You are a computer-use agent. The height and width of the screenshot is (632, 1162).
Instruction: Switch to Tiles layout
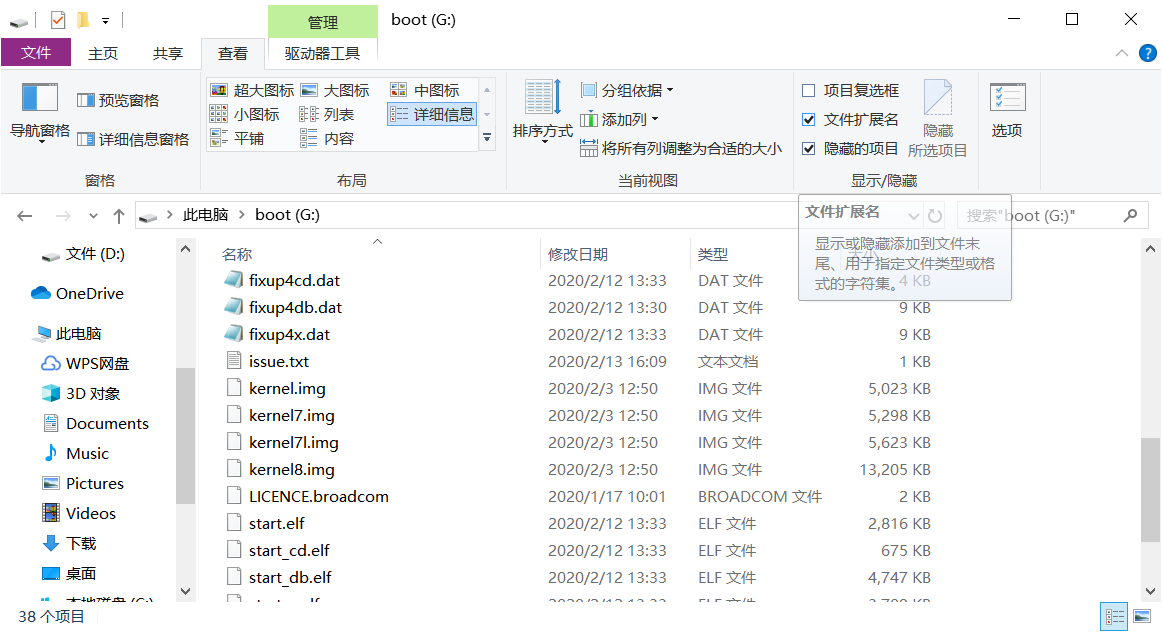click(237, 139)
